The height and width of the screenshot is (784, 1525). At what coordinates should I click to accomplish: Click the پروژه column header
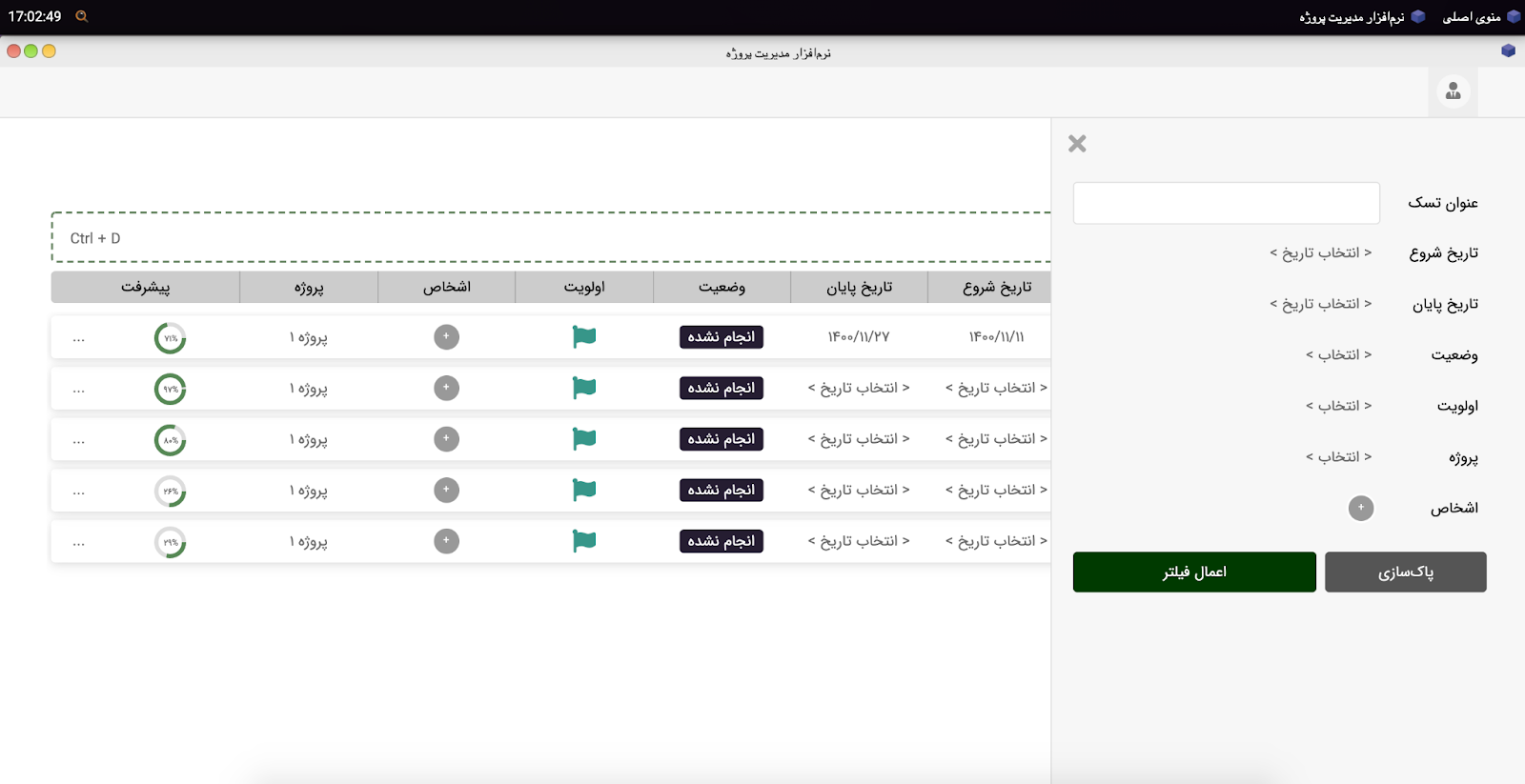point(309,287)
